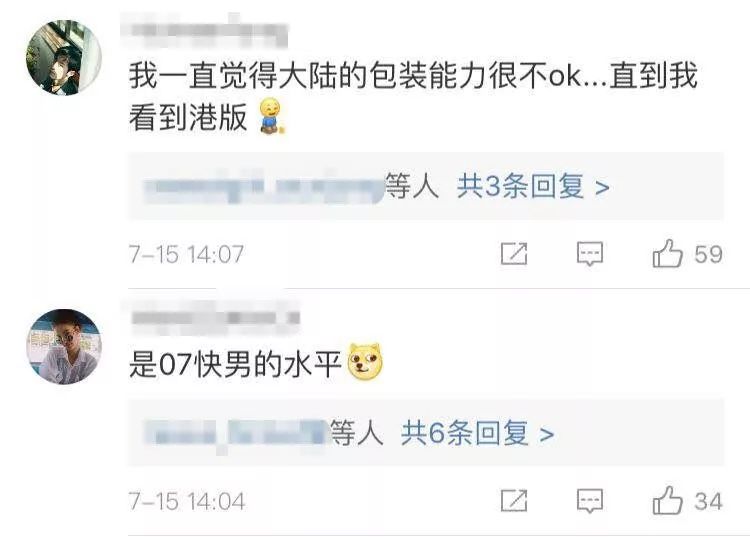Tap blurred replier names before 共3条回复
The width and height of the screenshot is (750, 537).
(264, 186)
